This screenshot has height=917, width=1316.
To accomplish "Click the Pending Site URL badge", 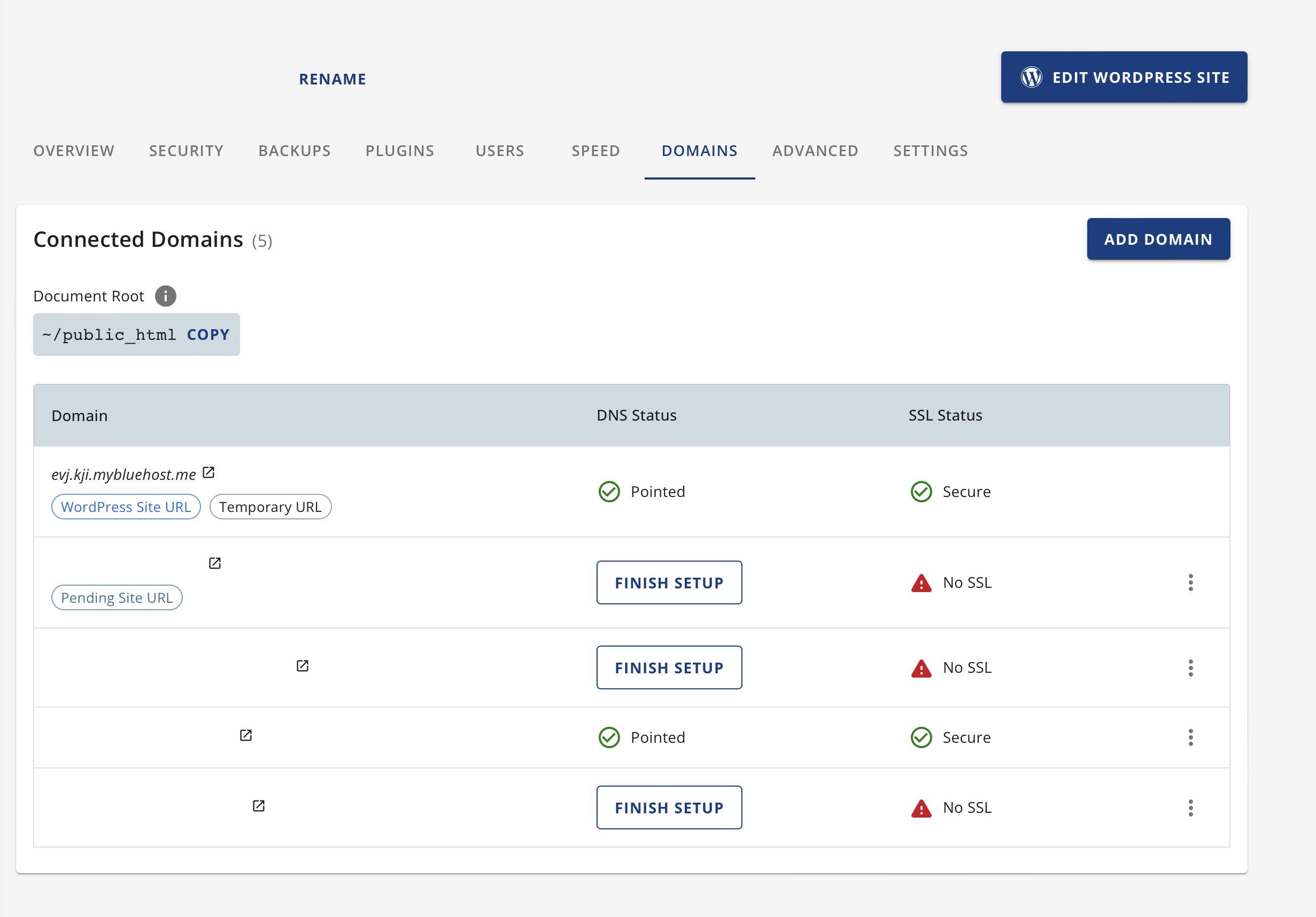I will tap(117, 598).
